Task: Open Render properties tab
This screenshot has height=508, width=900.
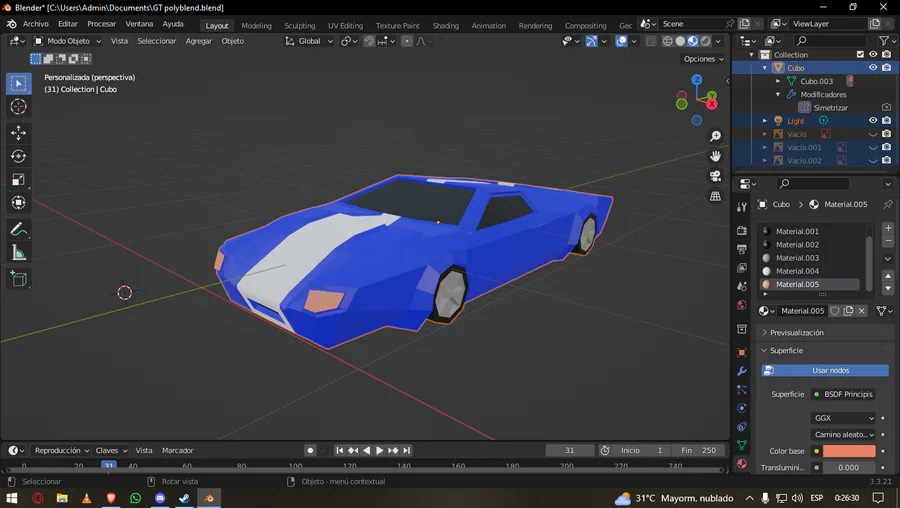Action: [742, 231]
